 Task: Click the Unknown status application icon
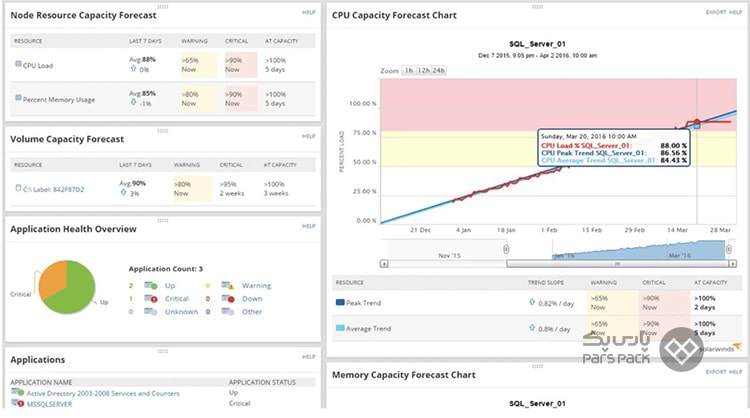pos(151,311)
